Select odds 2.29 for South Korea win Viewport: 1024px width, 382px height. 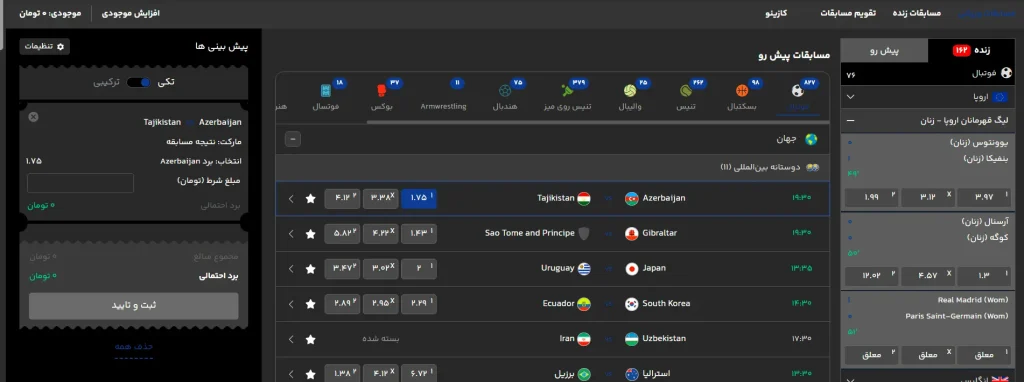click(x=419, y=304)
